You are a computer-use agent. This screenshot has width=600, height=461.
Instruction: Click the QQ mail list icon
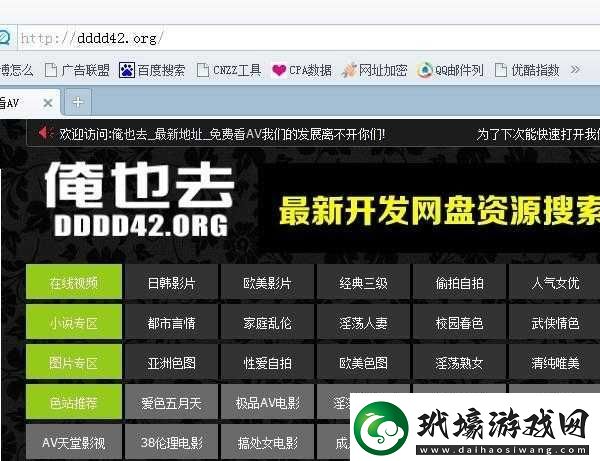[425, 70]
